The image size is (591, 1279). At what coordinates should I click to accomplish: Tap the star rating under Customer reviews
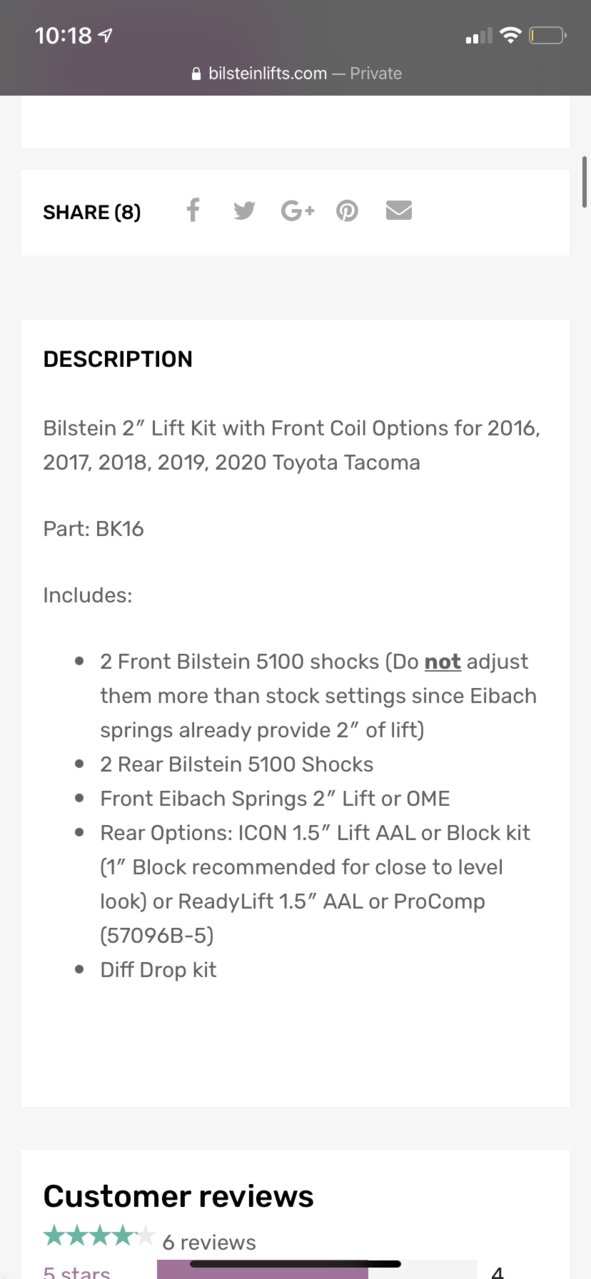pos(99,1236)
